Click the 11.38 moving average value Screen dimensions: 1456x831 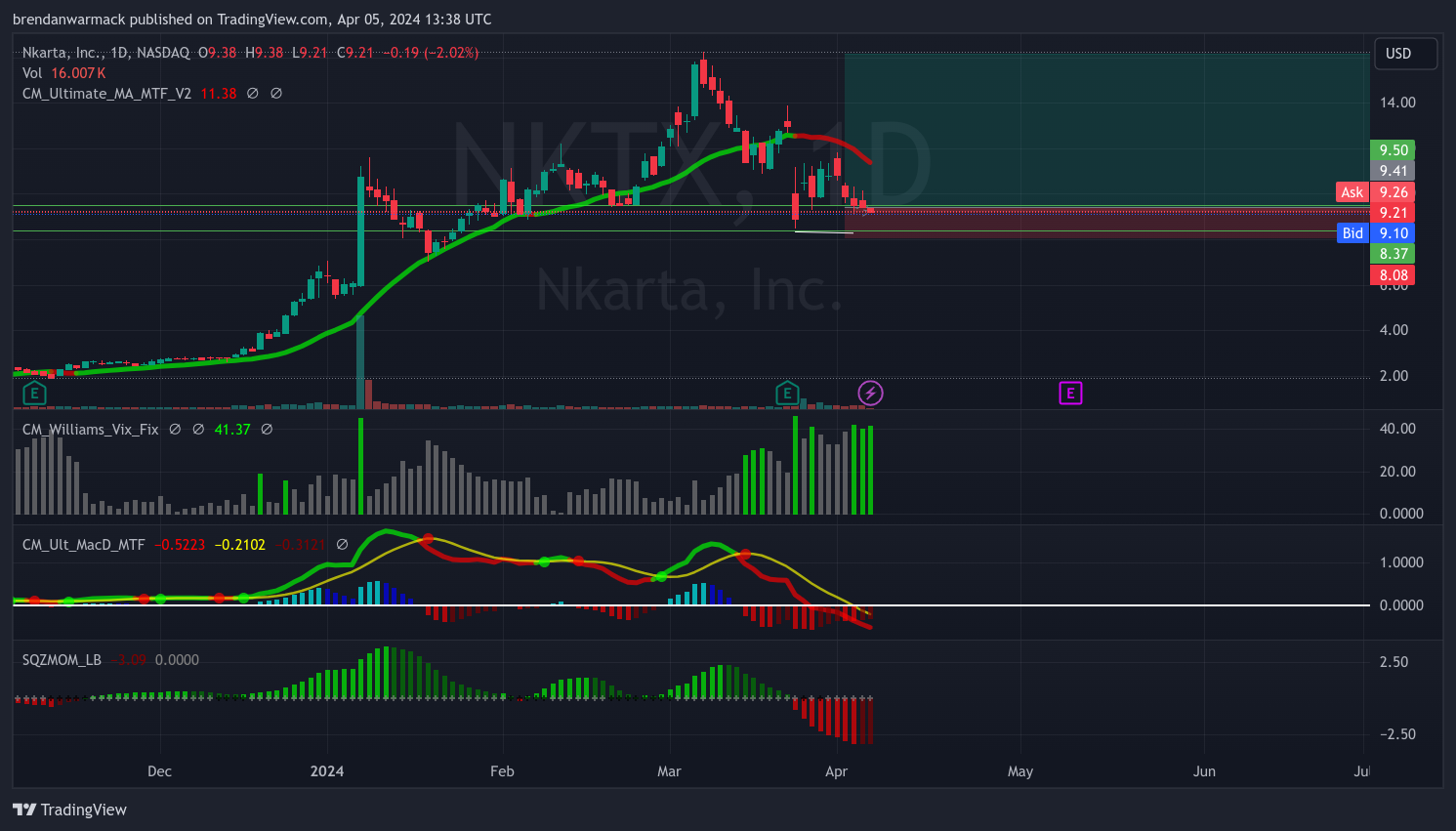click(x=218, y=94)
